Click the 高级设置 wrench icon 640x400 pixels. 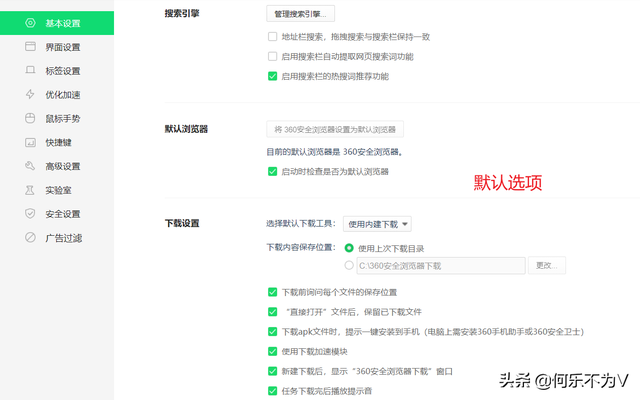(x=30, y=166)
